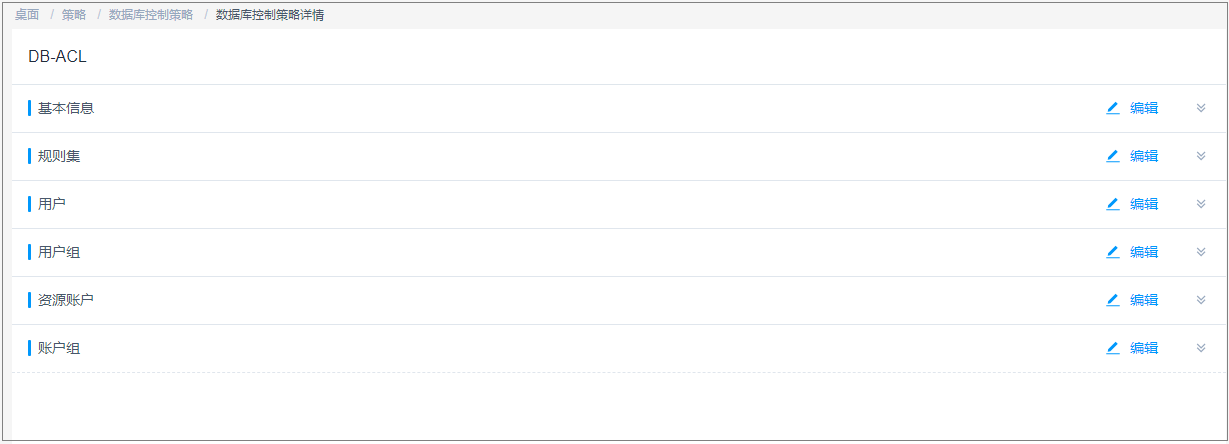Expand the 账户组 section chevron
1229x444 pixels.
[x=1201, y=348]
